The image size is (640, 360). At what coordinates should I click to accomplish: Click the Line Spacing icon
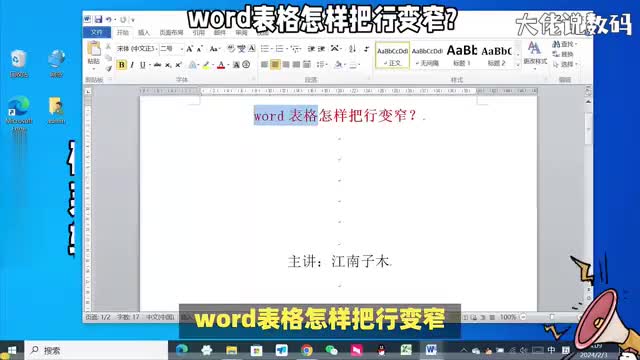click(321, 64)
